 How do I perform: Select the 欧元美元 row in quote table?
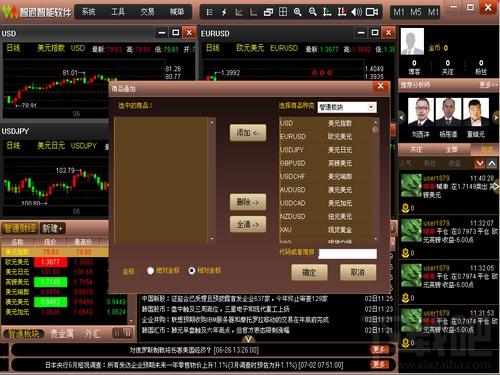[x=55, y=262]
